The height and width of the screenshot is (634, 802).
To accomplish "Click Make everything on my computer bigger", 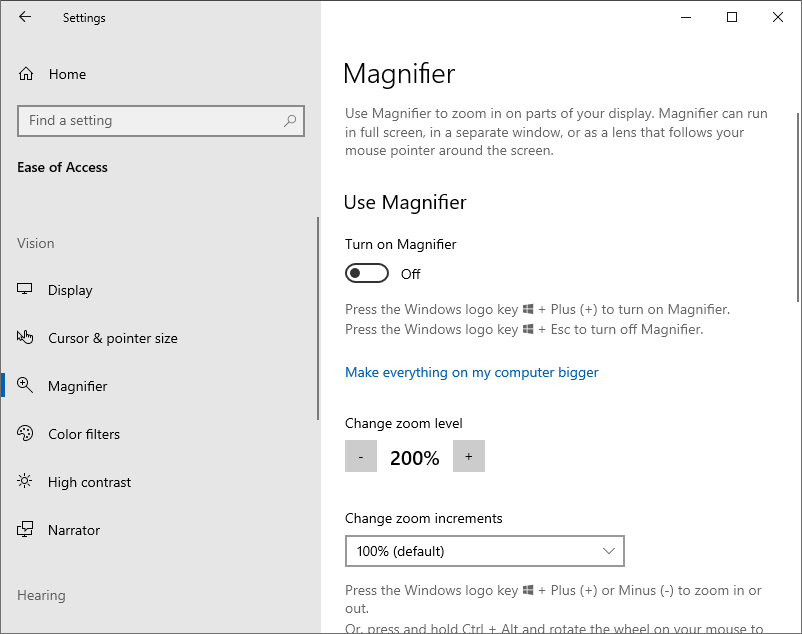I will (x=472, y=372).
